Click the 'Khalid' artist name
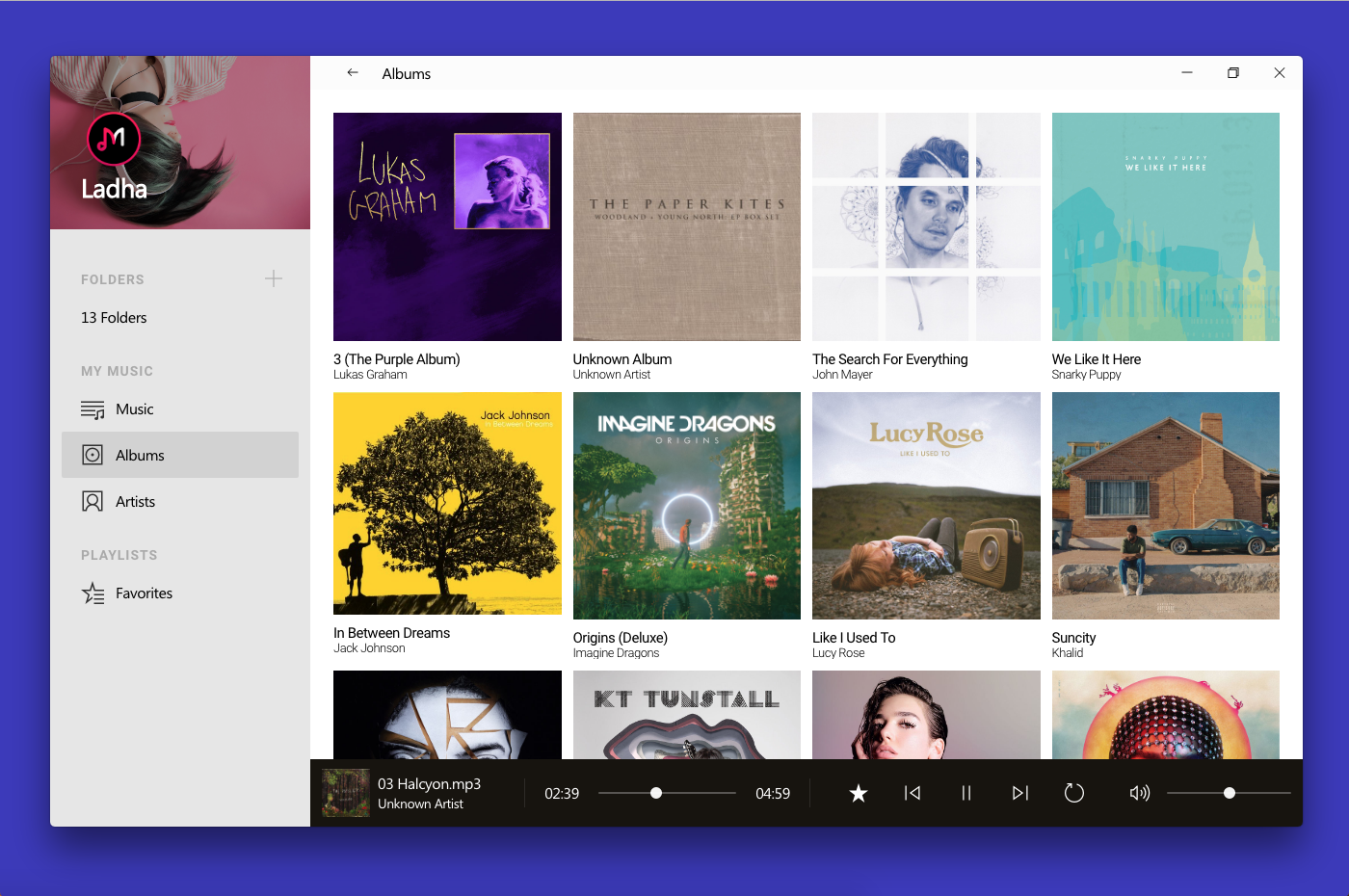The width and height of the screenshot is (1349, 896). click(1068, 653)
